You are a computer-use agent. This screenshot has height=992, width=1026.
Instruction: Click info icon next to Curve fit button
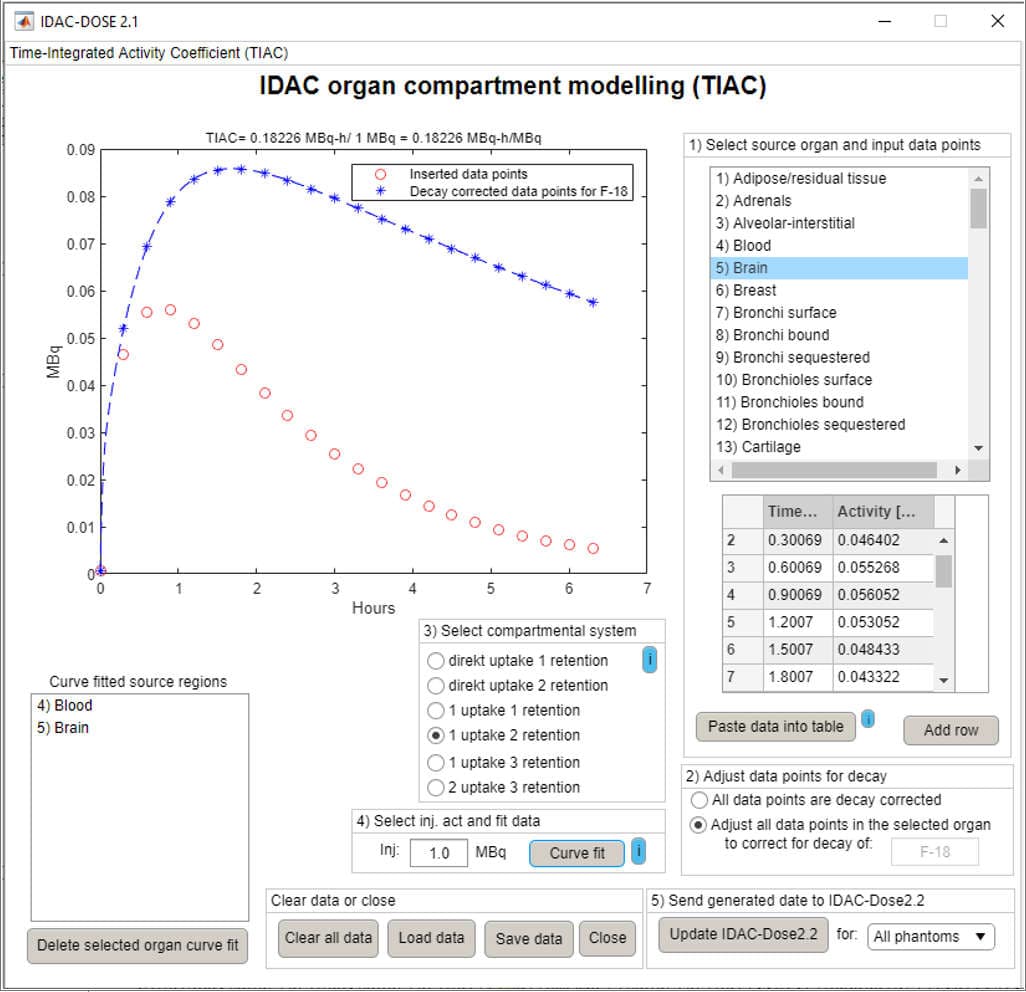pyautogui.click(x=638, y=852)
